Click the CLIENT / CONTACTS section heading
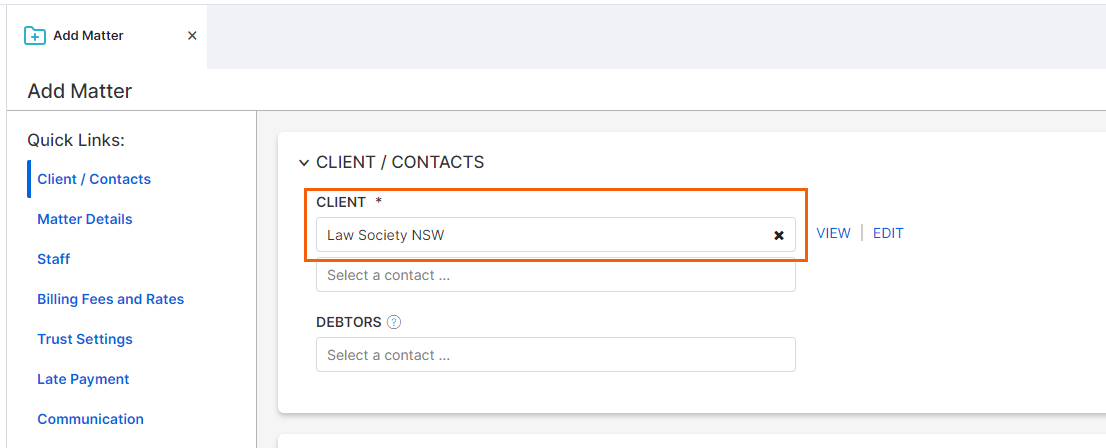This screenshot has width=1106, height=448. (400, 162)
